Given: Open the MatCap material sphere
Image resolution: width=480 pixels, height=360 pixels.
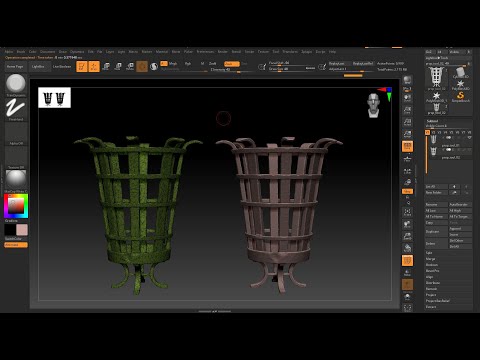Looking at the screenshot, I should (16, 181).
